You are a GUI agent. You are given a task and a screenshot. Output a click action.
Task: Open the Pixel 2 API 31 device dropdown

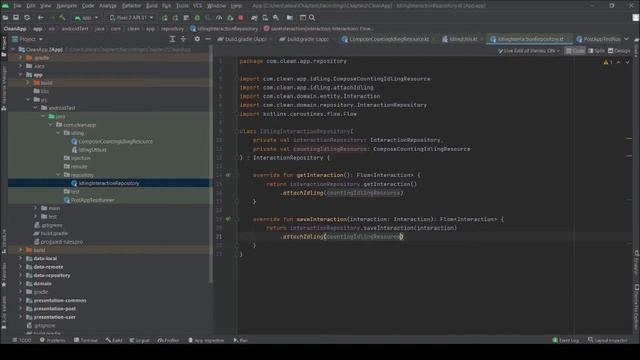coord(131,18)
